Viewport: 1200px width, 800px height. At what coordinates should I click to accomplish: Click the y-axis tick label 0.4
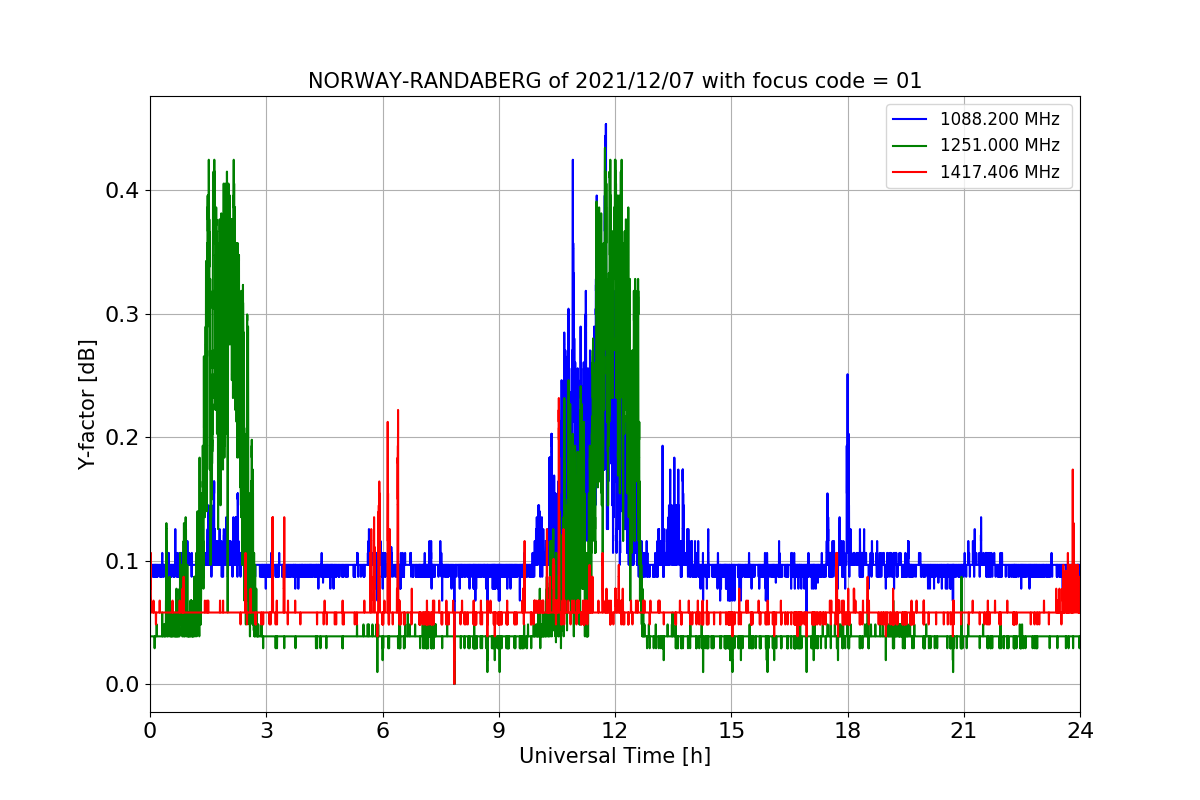tap(123, 191)
